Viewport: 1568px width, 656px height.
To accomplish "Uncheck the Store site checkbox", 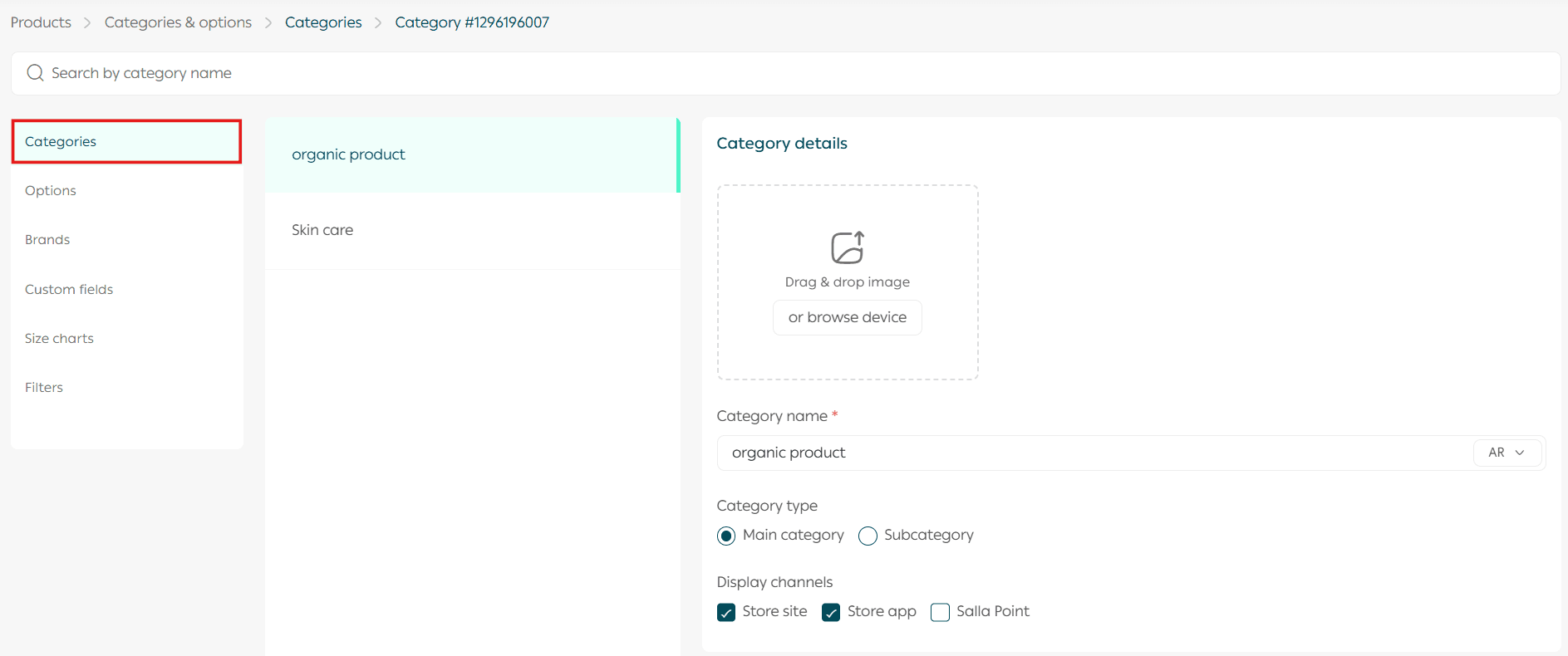I will 726,612.
